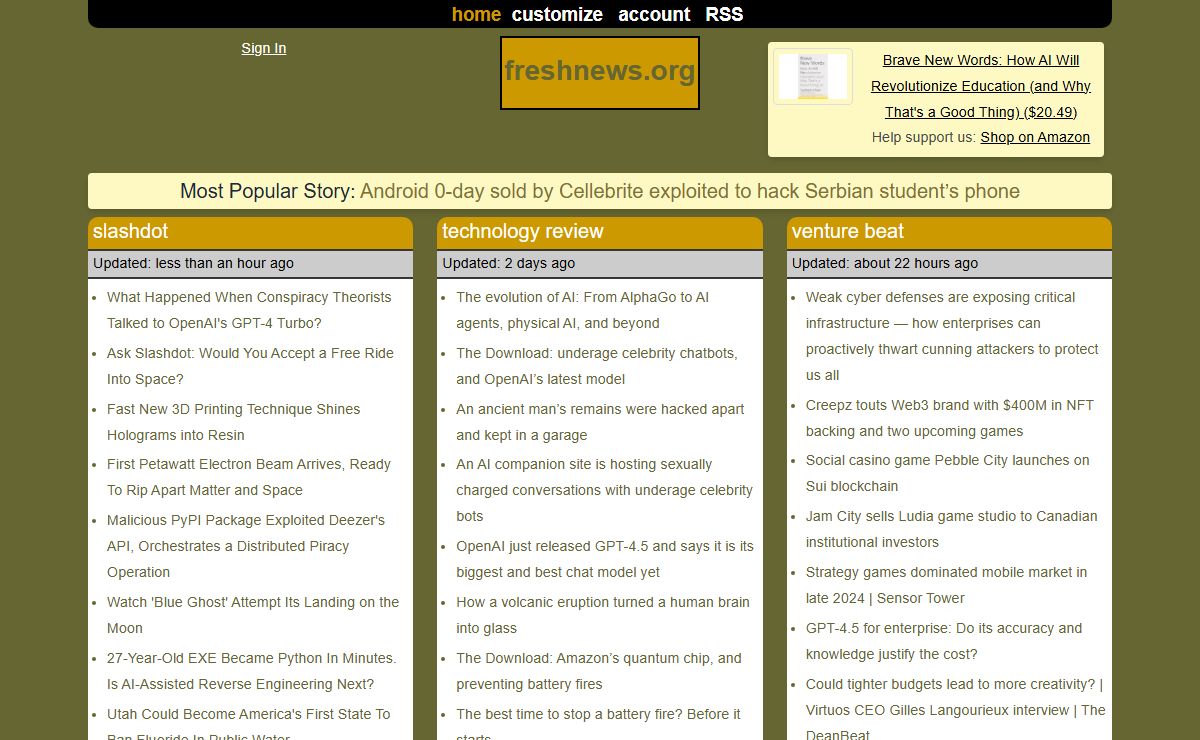Open the RSS menu item
Image resolution: width=1200 pixels, height=740 pixels.
[724, 14]
